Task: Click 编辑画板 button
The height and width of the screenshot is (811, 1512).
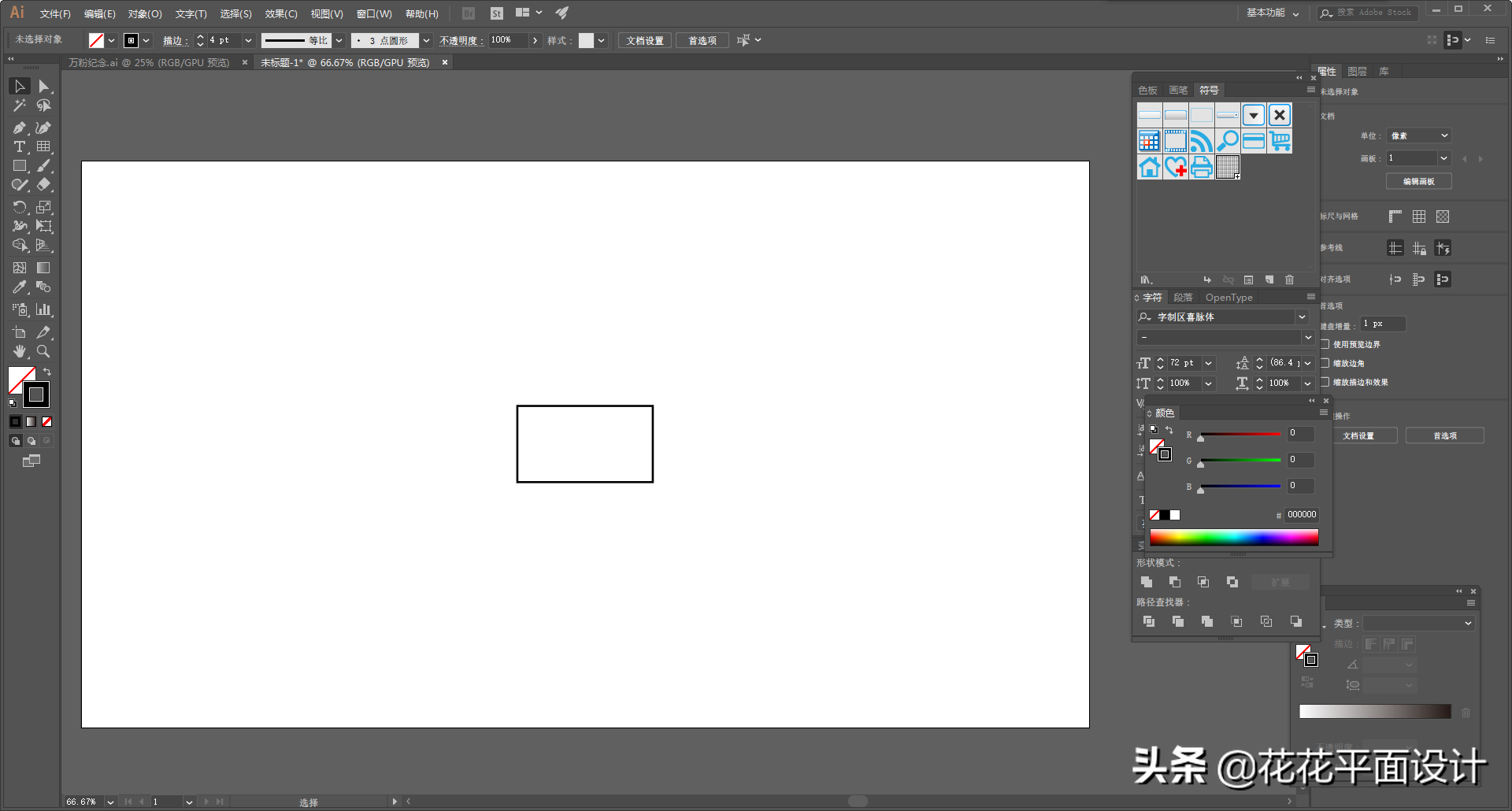Action: (x=1419, y=181)
